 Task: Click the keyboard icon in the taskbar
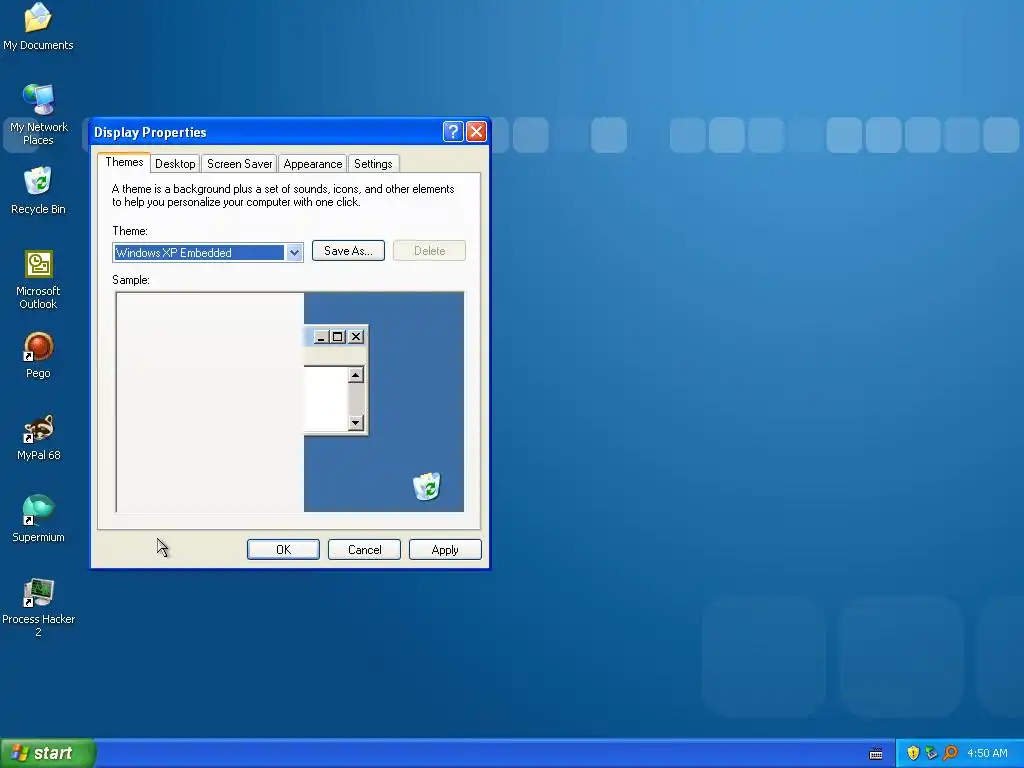point(876,754)
